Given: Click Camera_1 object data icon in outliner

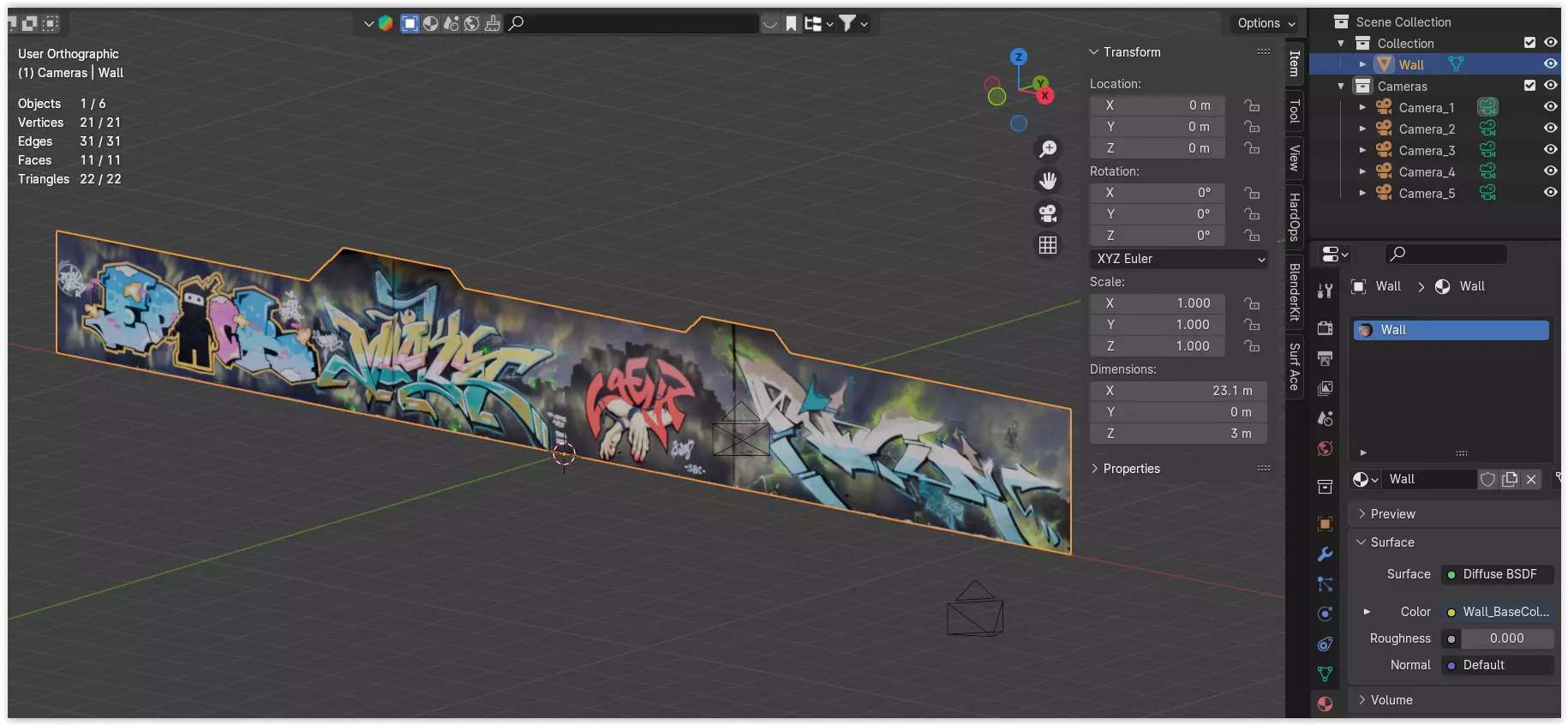Looking at the screenshot, I should point(1487,107).
